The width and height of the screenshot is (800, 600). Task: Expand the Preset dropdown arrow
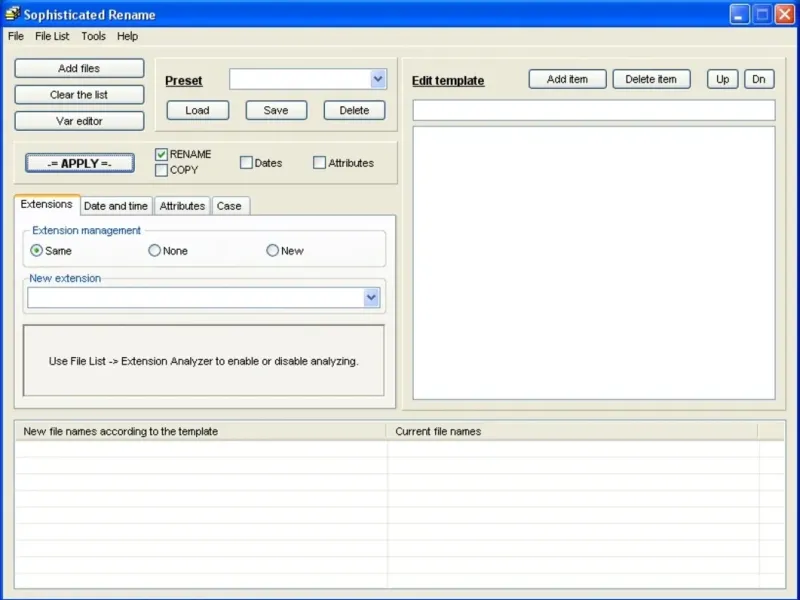tap(378, 79)
